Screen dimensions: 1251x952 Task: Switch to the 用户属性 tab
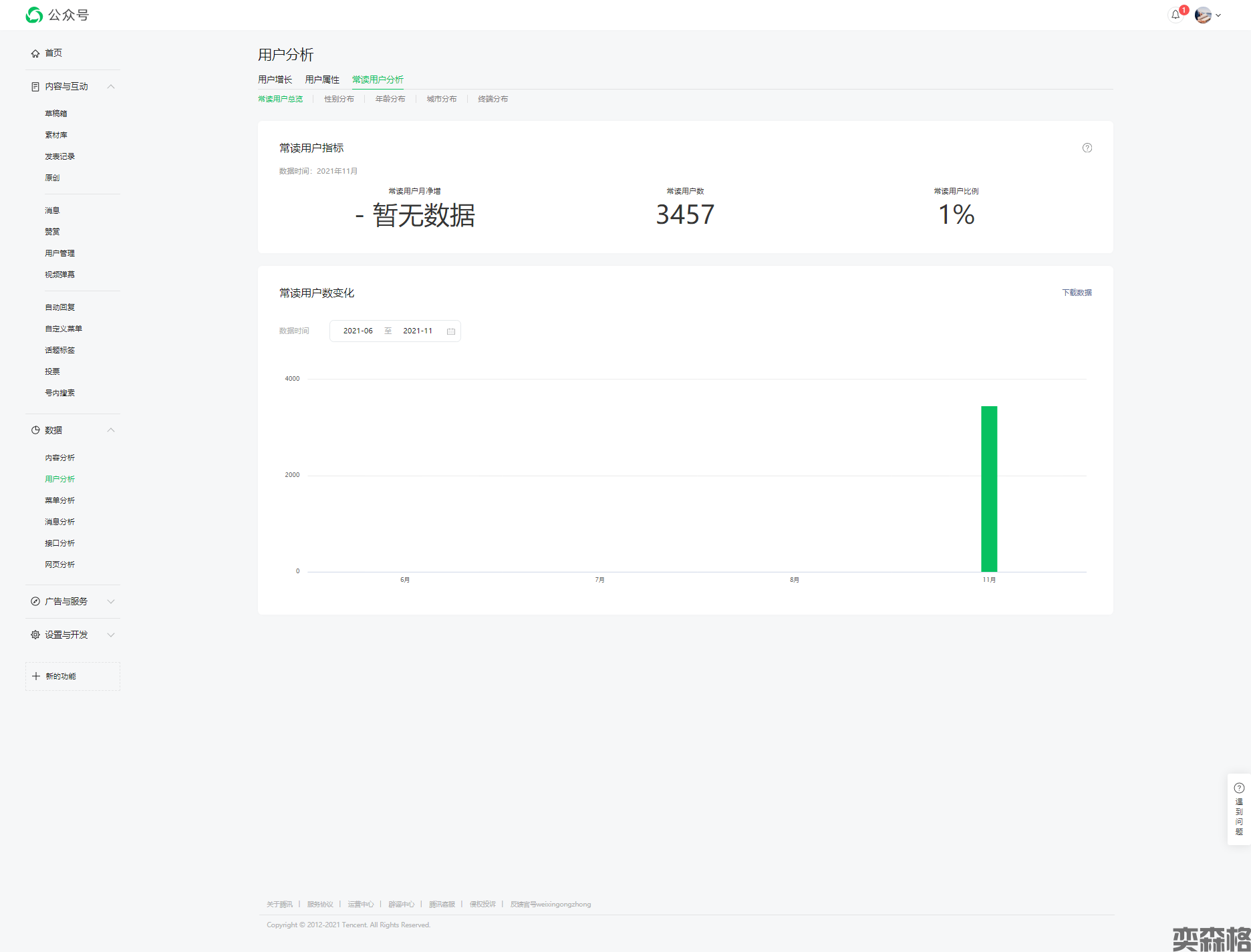tap(322, 80)
